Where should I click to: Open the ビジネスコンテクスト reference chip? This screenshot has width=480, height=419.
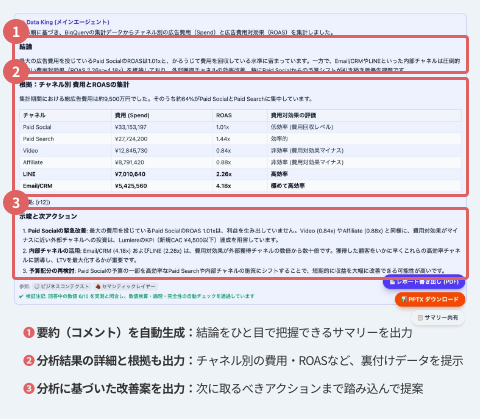click(x=62, y=286)
